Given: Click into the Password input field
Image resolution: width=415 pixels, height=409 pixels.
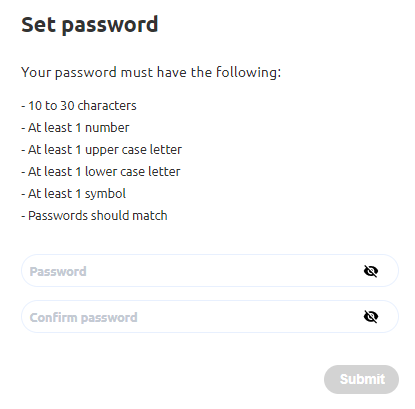Looking at the screenshot, I should pyautogui.click(x=210, y=271).
